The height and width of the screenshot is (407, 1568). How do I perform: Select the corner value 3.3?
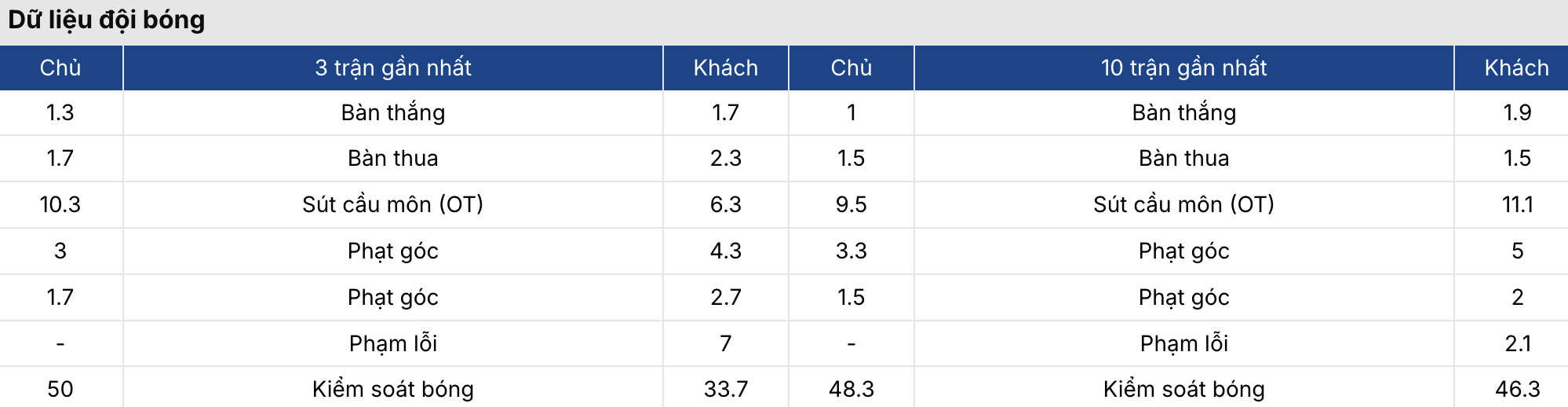[x=851, y=251]
